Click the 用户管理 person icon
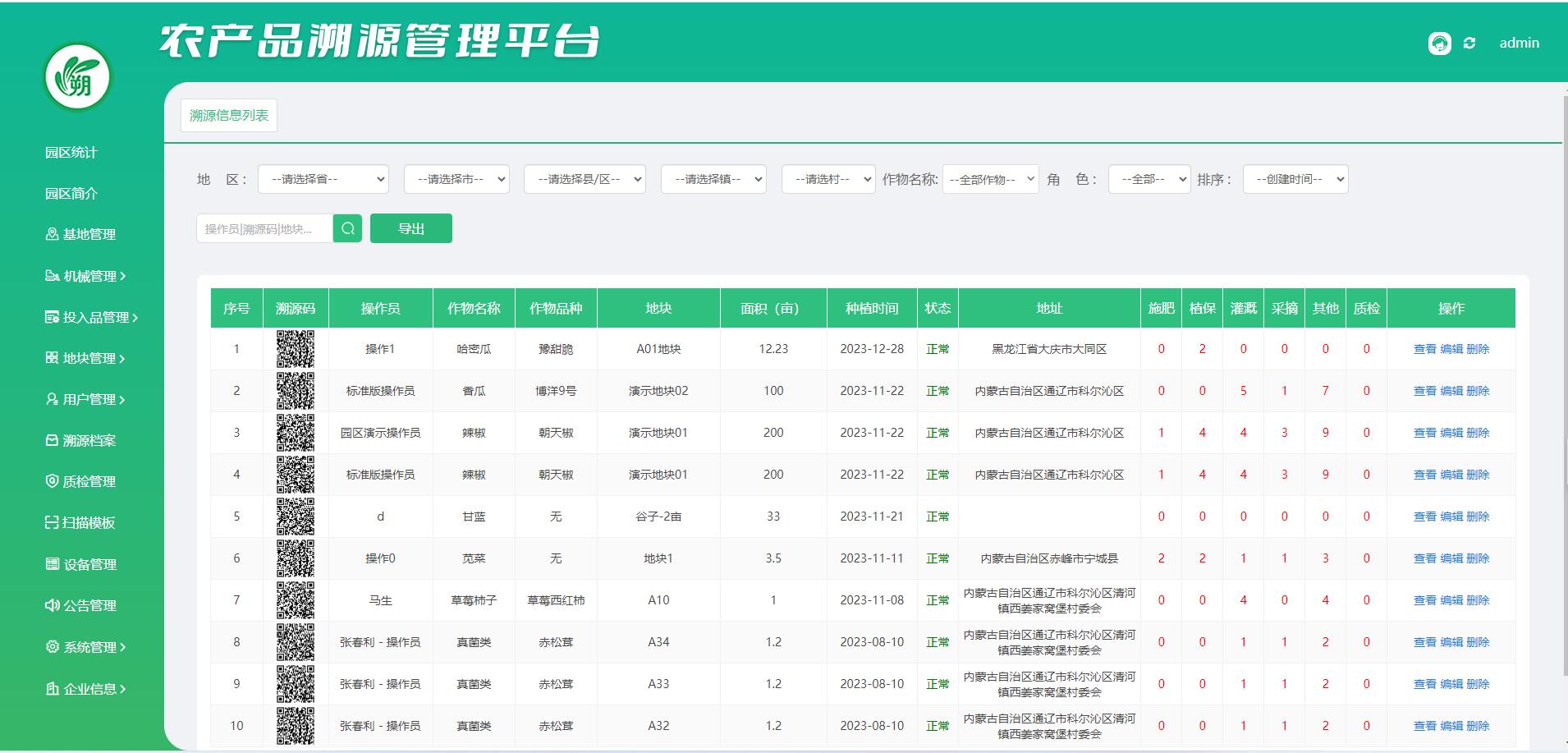Screen dimensions: 1568x753 [x=52, y=399]
